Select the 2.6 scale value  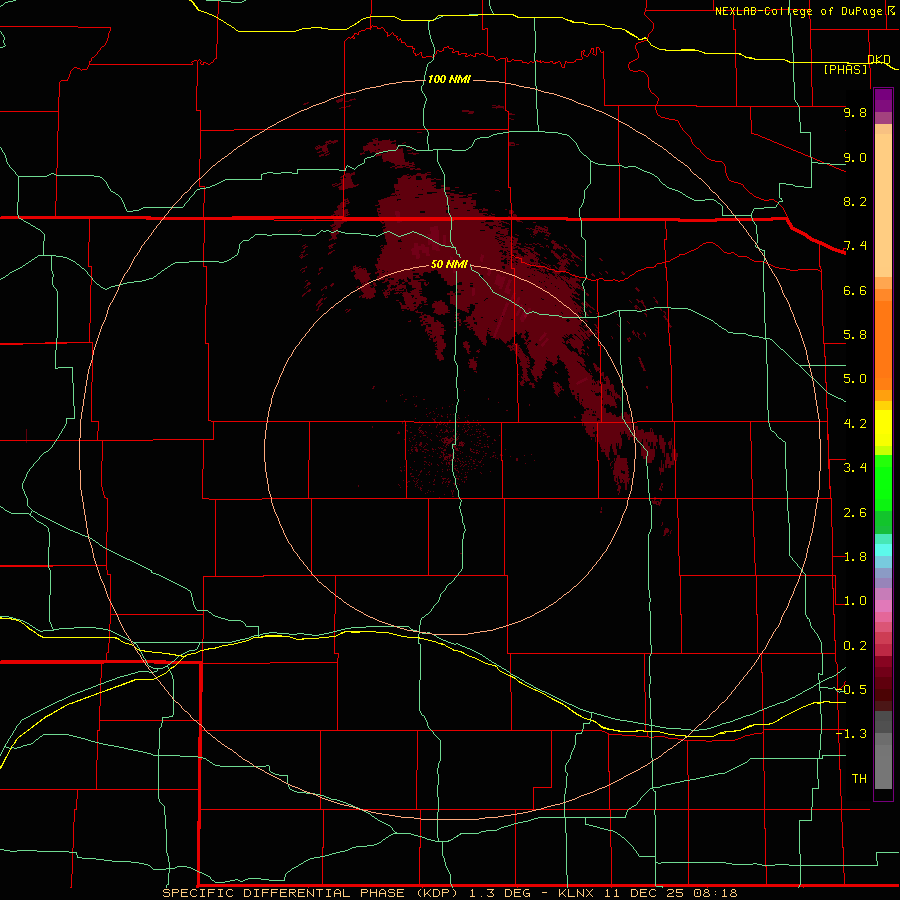pyautogui.click(x=855, y=513)
